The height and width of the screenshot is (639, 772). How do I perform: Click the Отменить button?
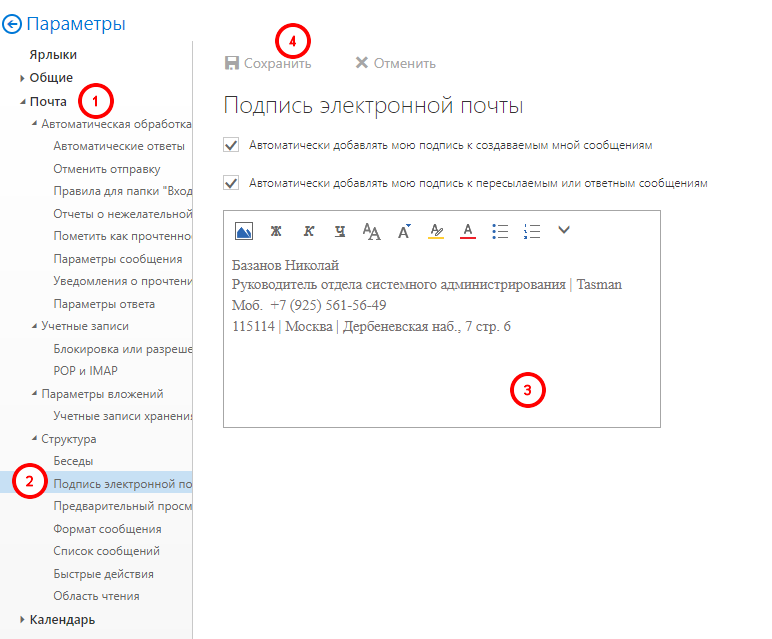[396, 63]
